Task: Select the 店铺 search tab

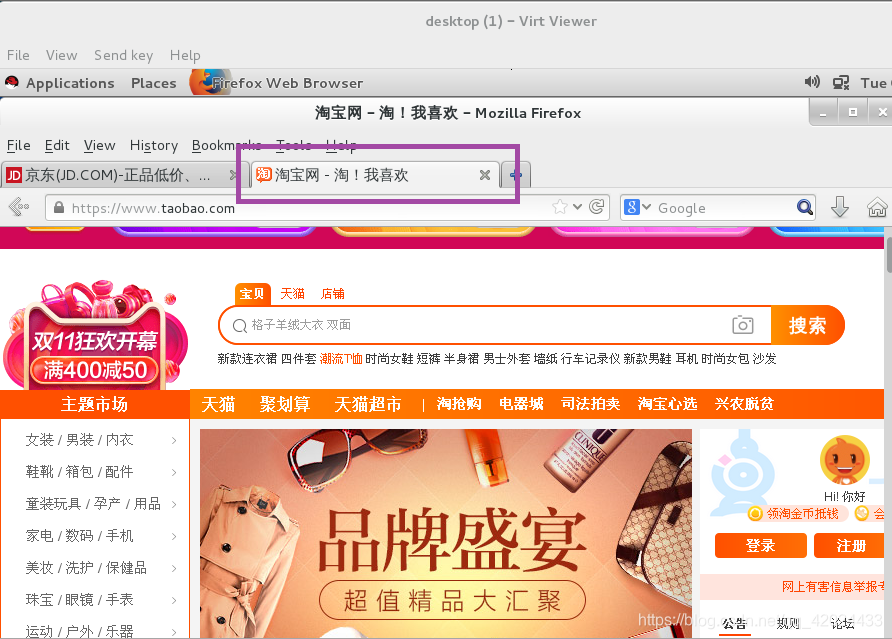Action: click(333, 294)
